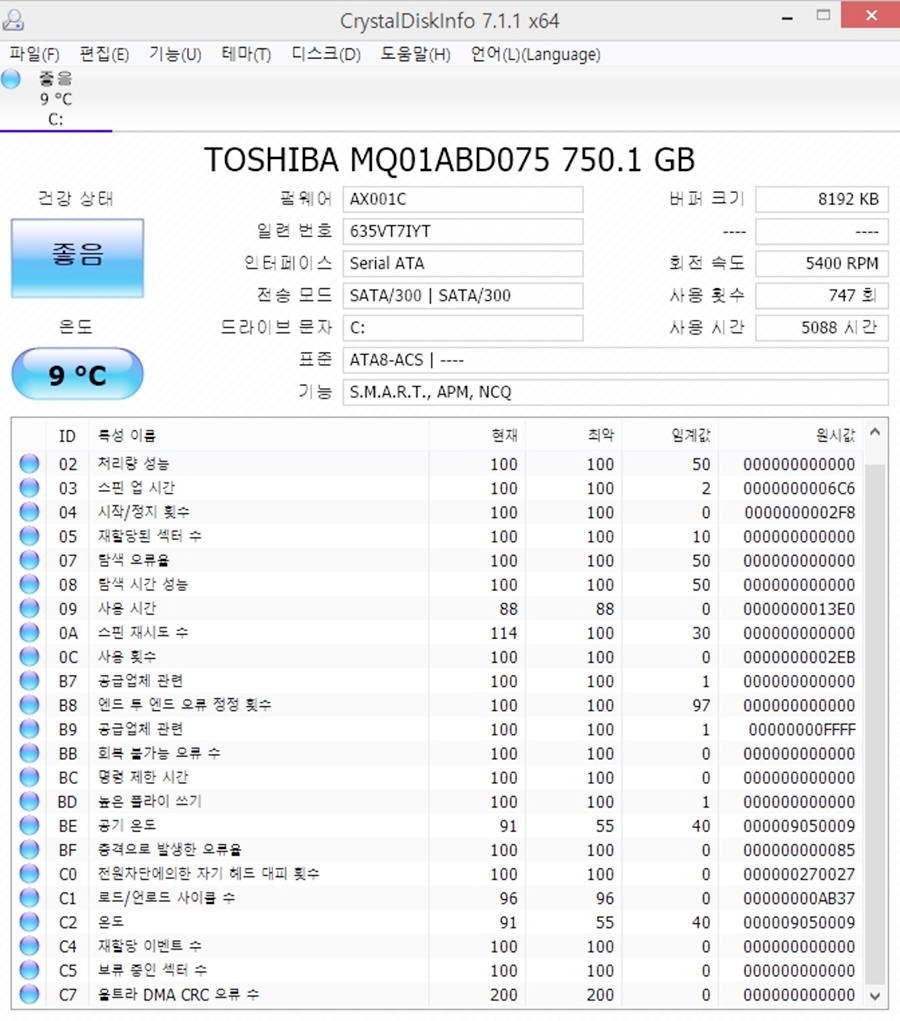This screenshot has height=1021, width=900.
Task: Click the serial number field 635VT7IYT
Action: point(462,231)
